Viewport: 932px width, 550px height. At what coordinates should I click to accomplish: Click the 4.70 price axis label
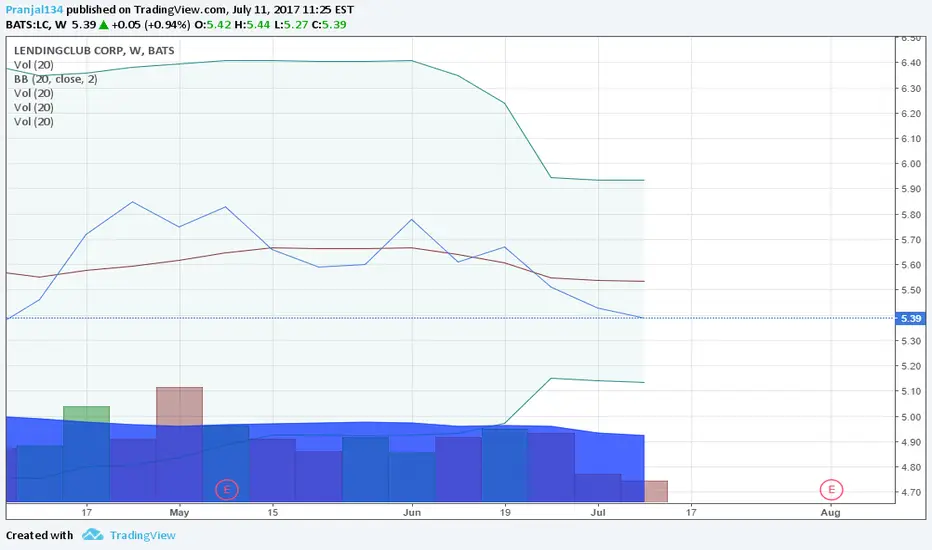(911, 492)
